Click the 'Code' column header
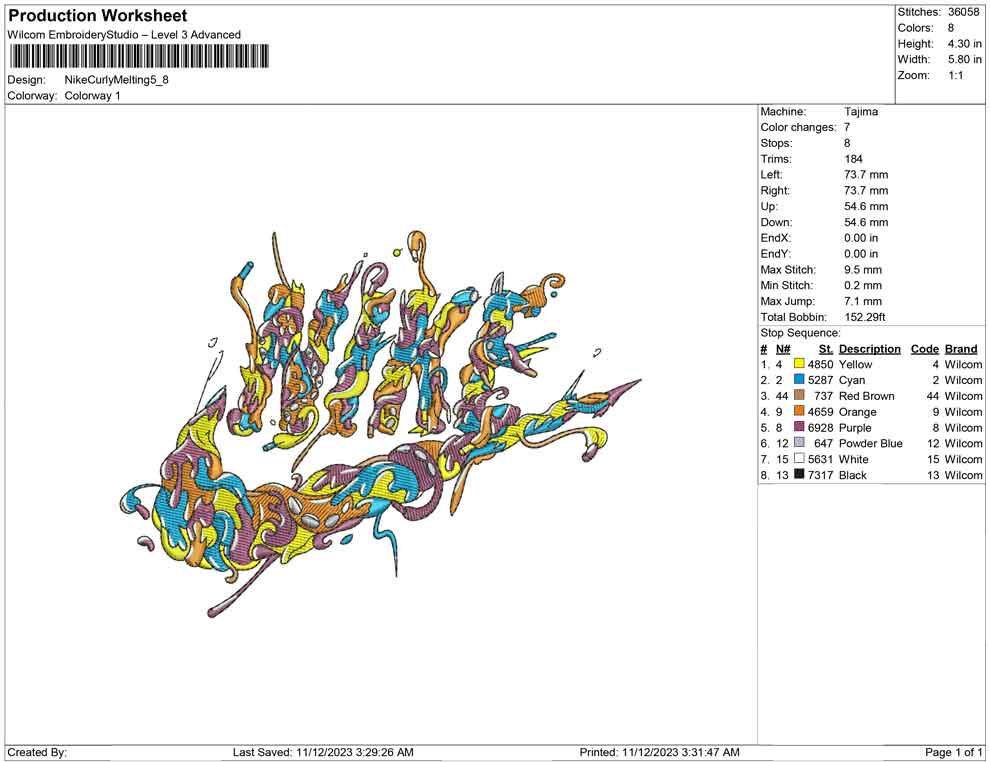 pos(924,349)
